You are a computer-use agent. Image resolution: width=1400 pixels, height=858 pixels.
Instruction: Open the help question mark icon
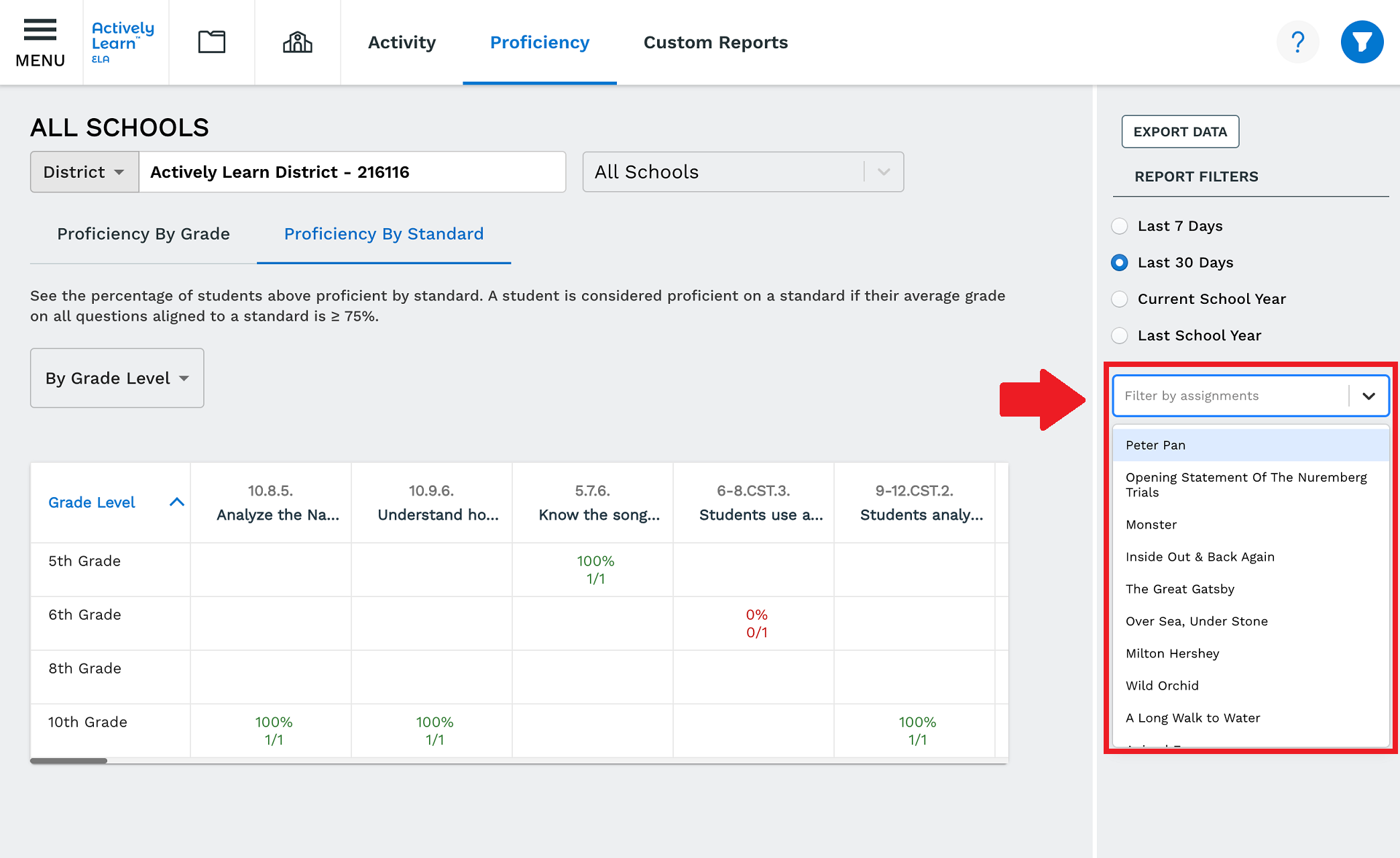[x=1298, y=42]
